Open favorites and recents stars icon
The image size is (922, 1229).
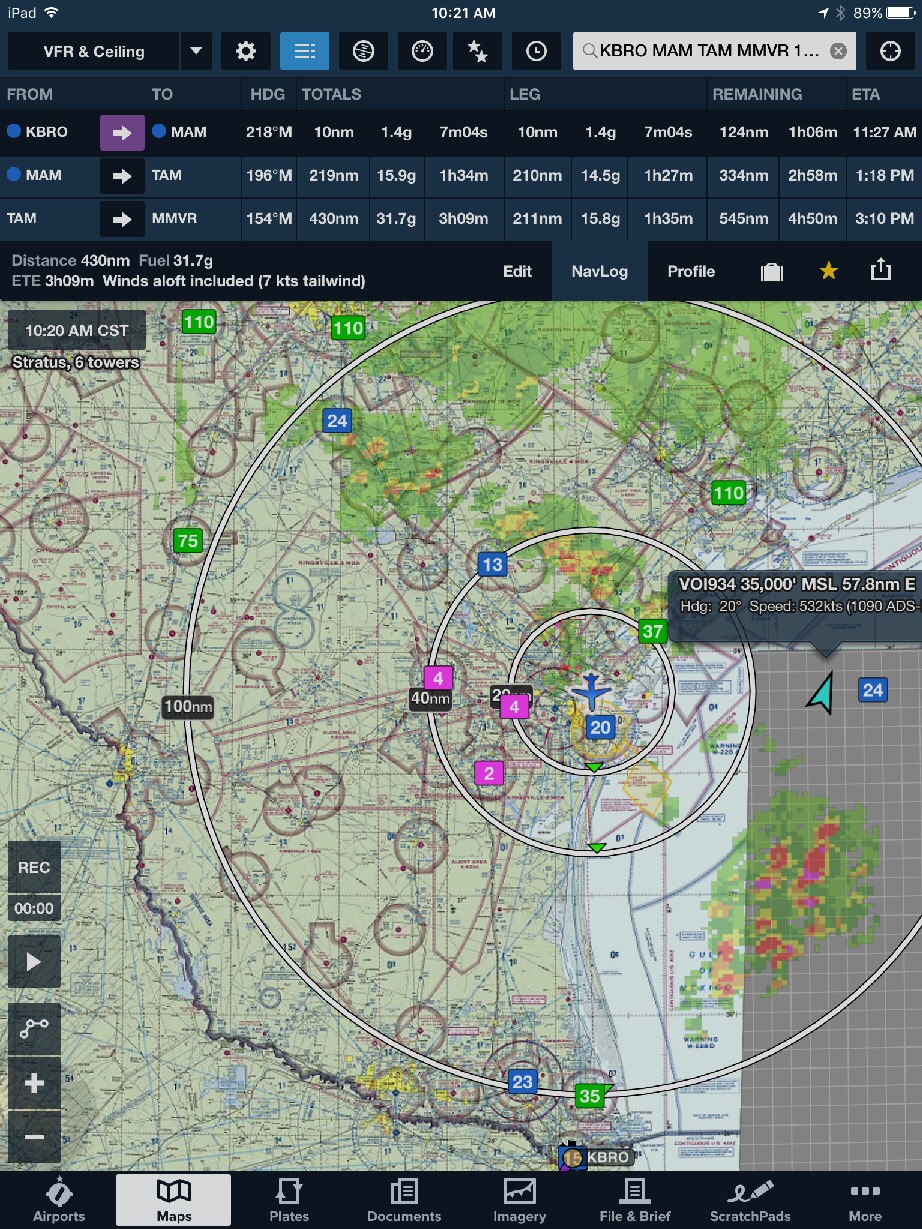tap(477, 52)
